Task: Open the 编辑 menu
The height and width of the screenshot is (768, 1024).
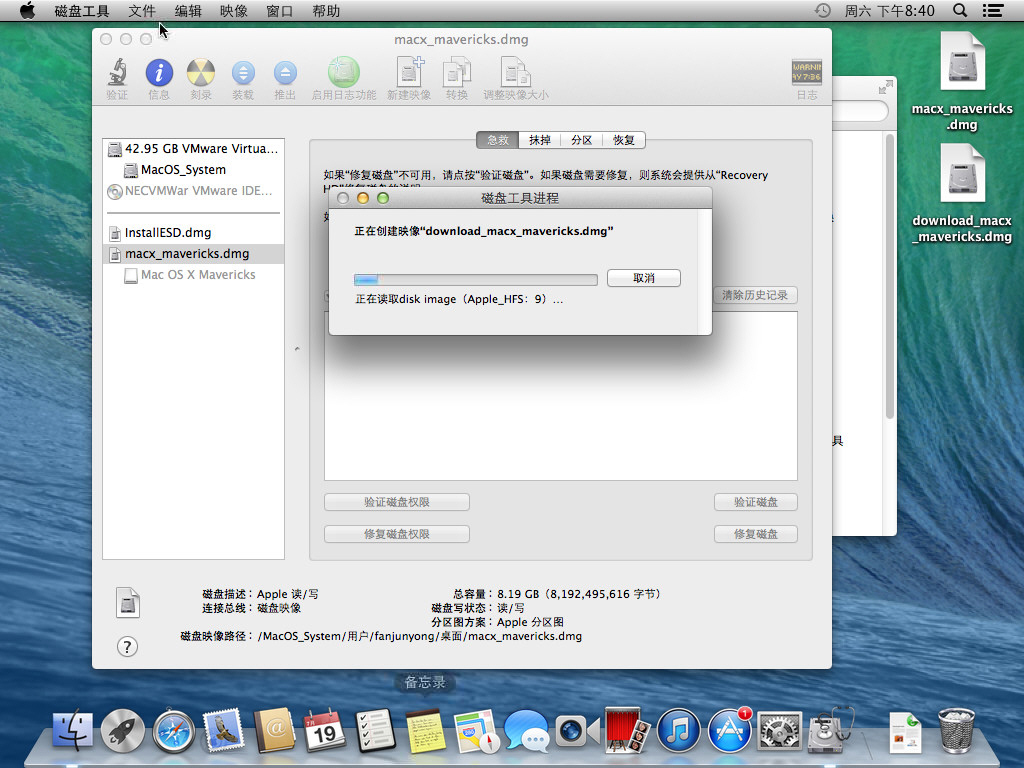Action: pyautogui.click(x=188, y=11)
